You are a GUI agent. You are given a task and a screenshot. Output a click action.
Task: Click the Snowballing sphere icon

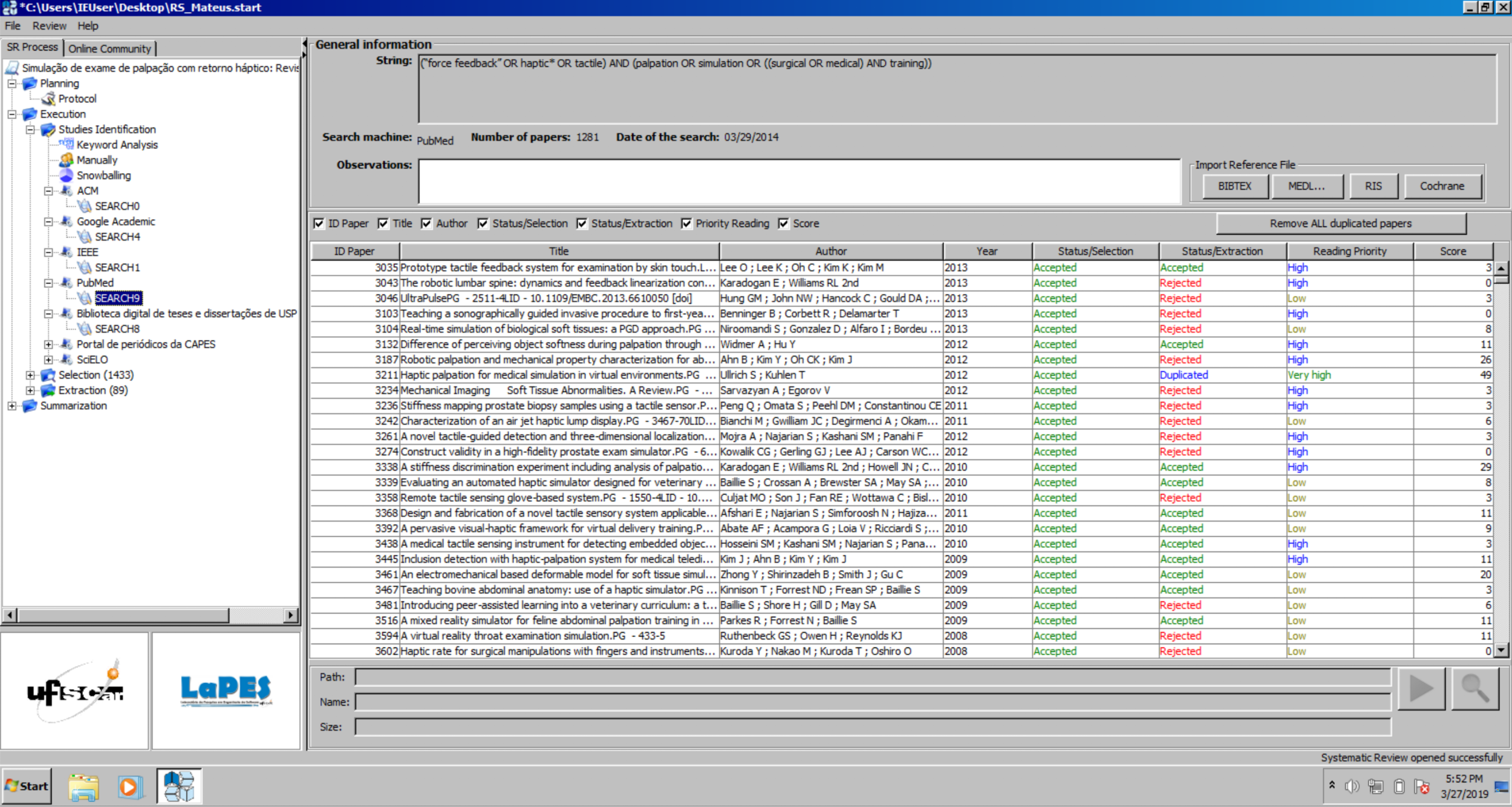67,175
